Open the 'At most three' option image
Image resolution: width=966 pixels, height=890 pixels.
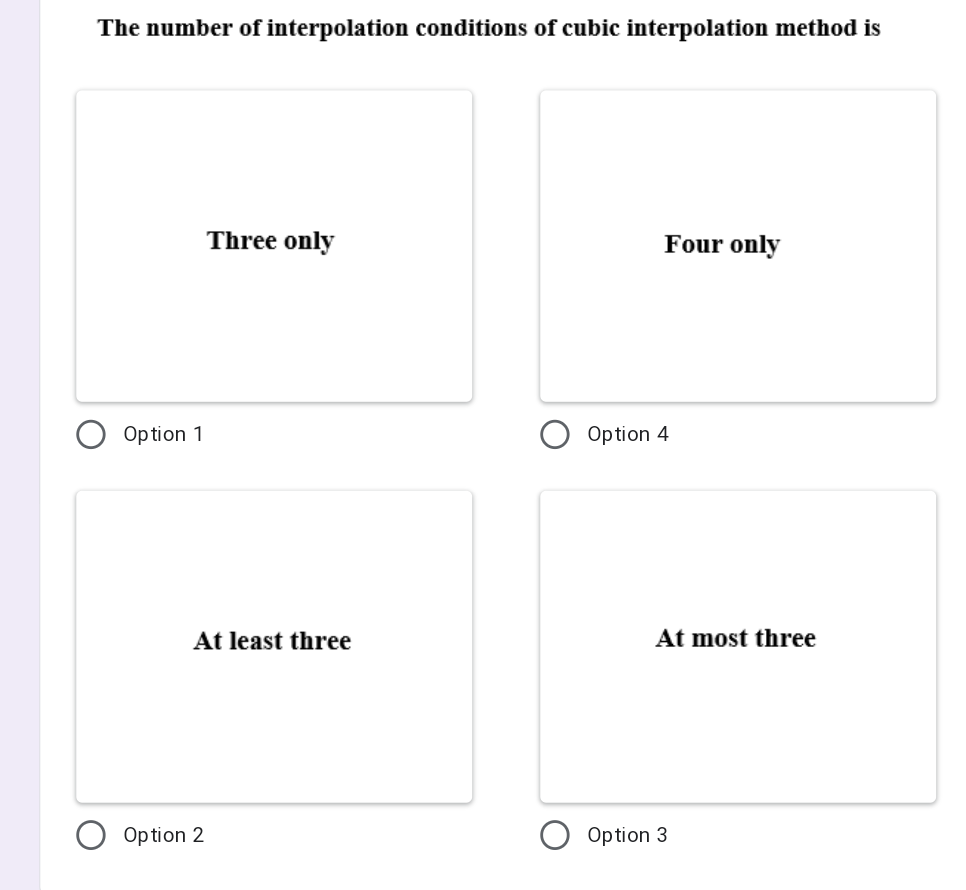(737, 645)
